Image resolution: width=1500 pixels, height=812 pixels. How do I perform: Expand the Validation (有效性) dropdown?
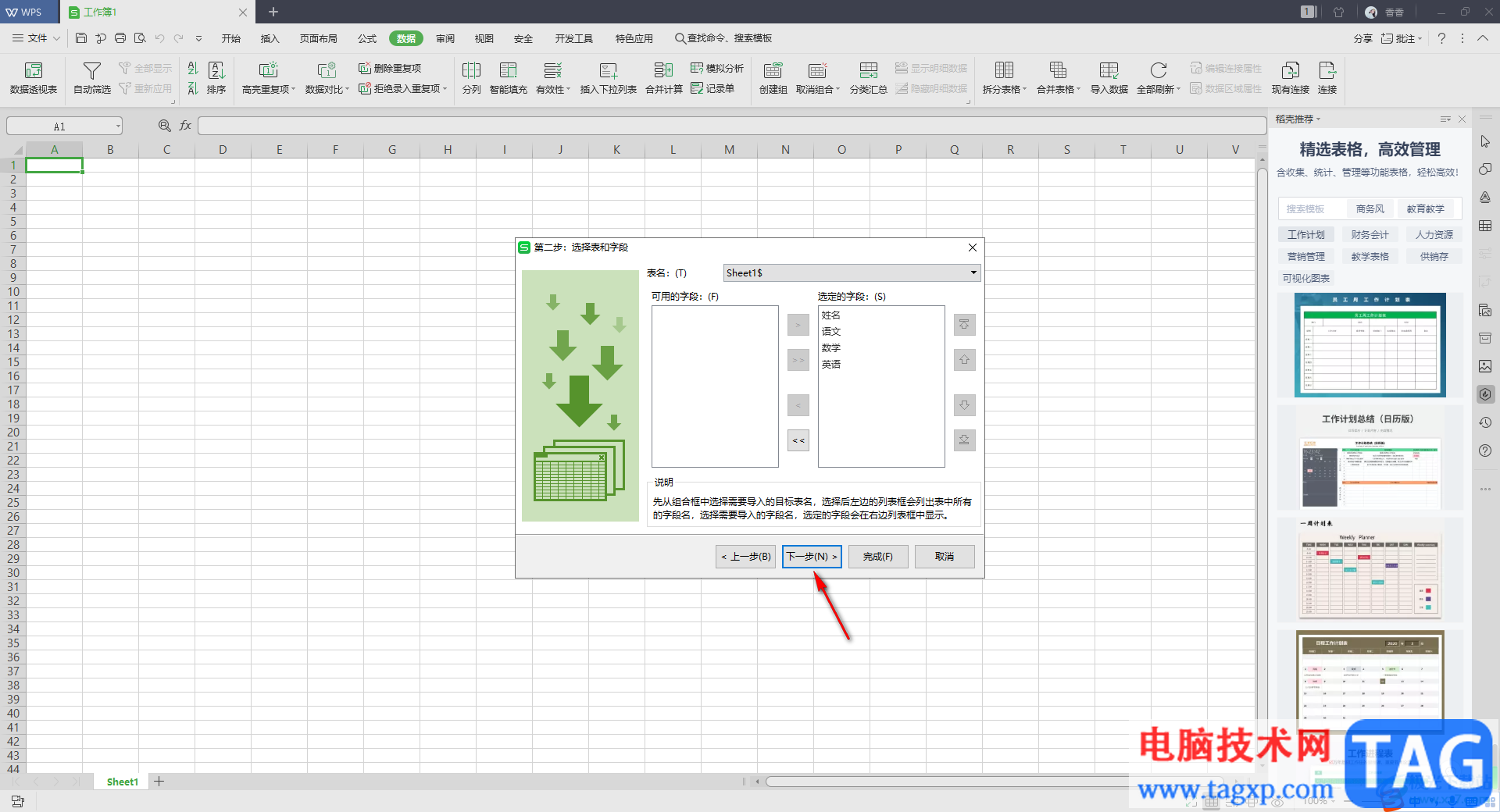[x=568, y=89]
